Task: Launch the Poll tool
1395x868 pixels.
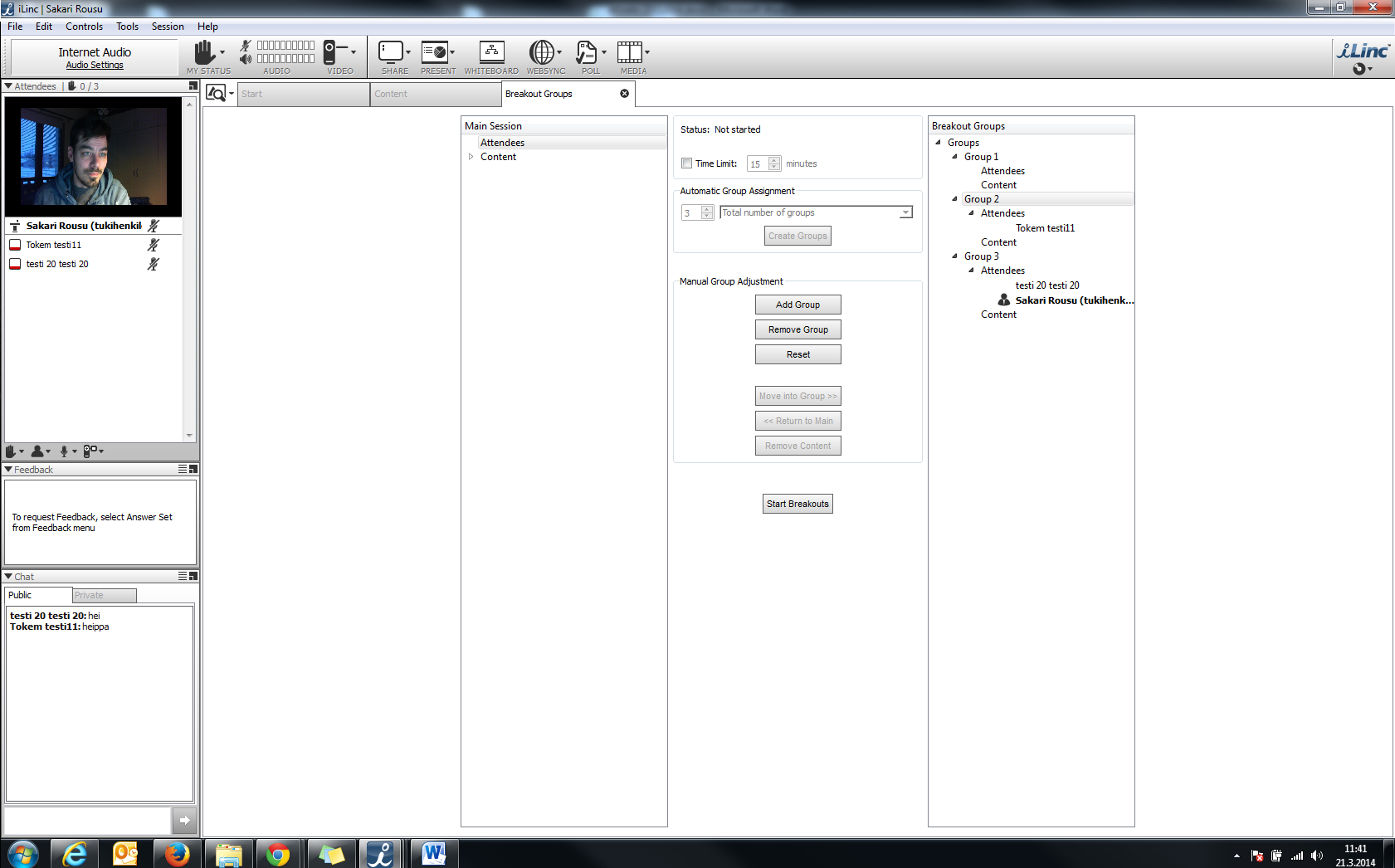Action: (587, 52)
